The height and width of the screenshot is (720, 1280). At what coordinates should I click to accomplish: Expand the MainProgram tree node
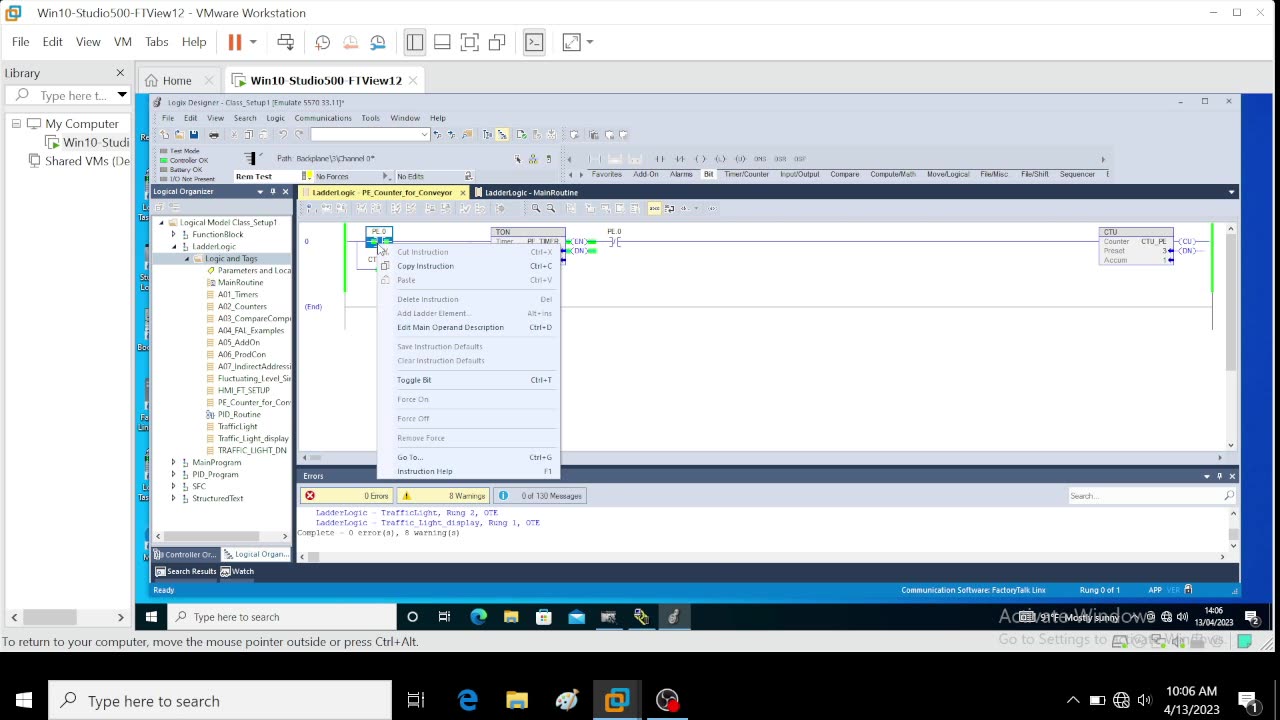[x=174, y=462]
